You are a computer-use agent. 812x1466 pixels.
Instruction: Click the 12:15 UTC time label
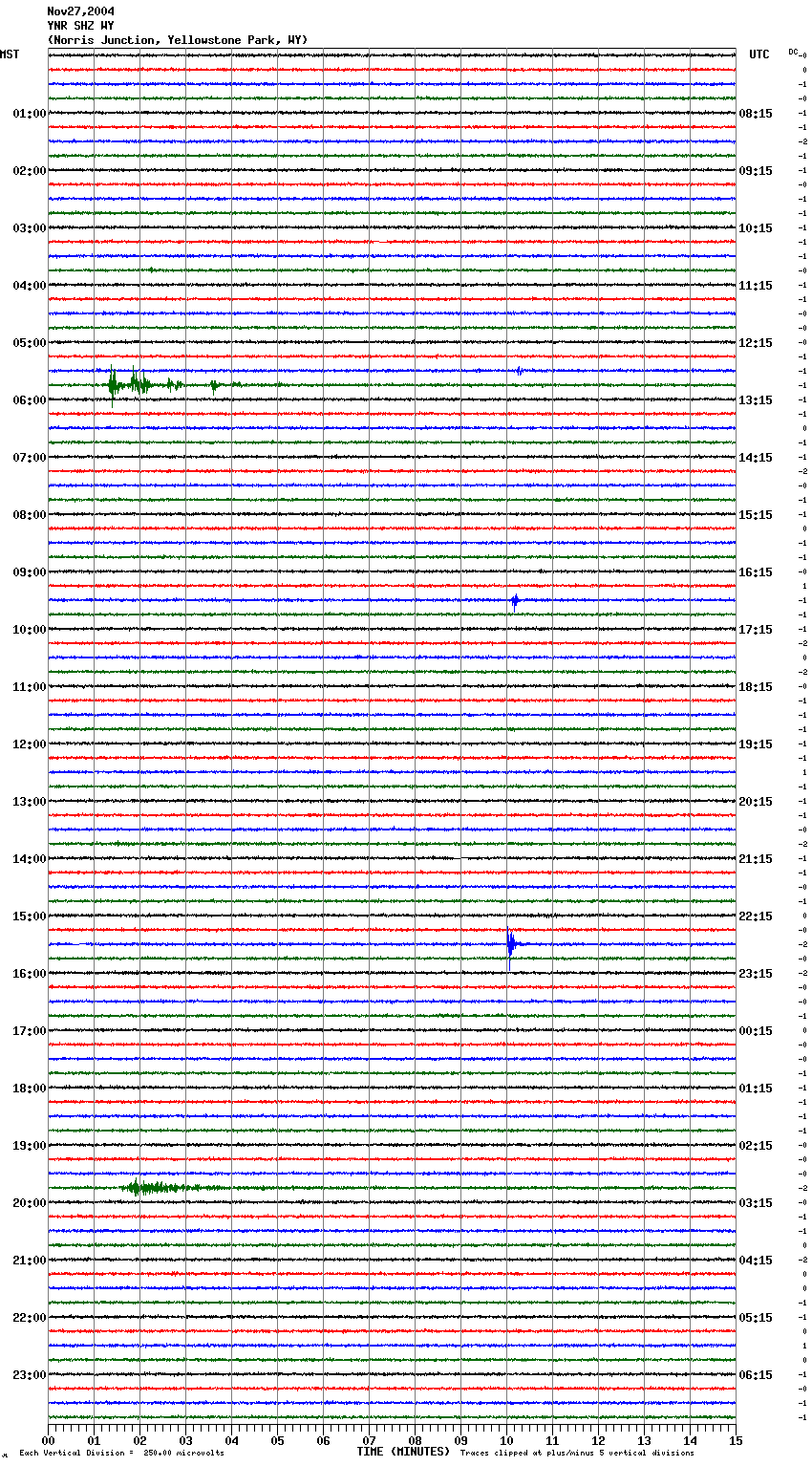point(756,343)
